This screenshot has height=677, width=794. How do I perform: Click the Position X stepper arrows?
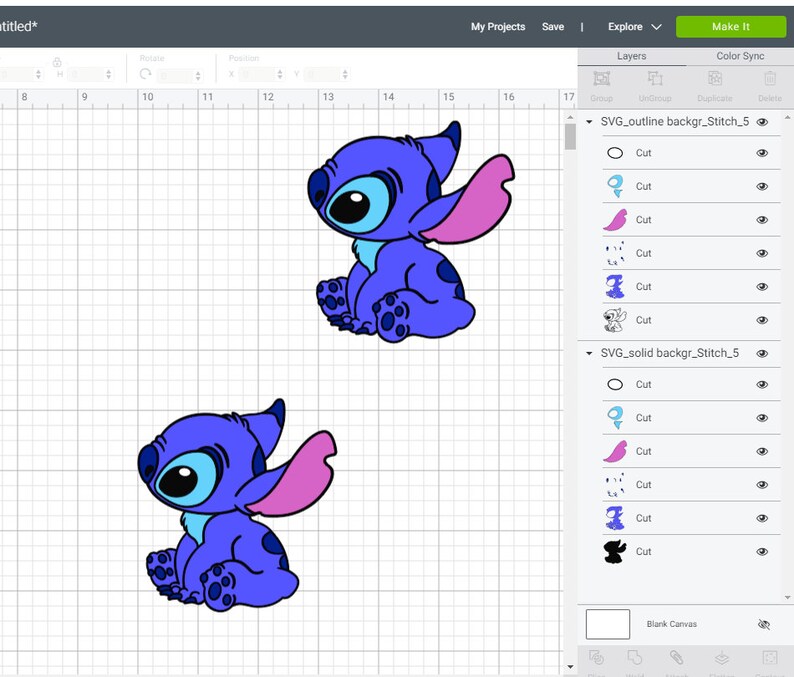[x=280, y=74]
